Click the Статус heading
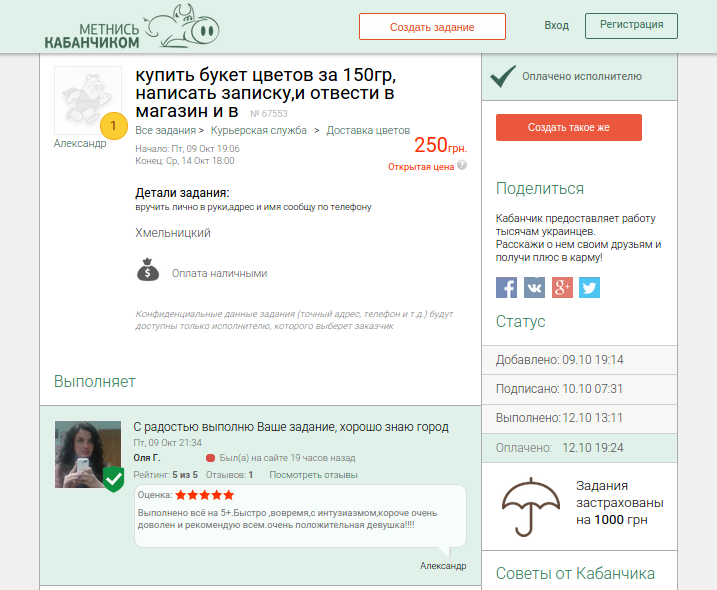 tap(520, 322)
